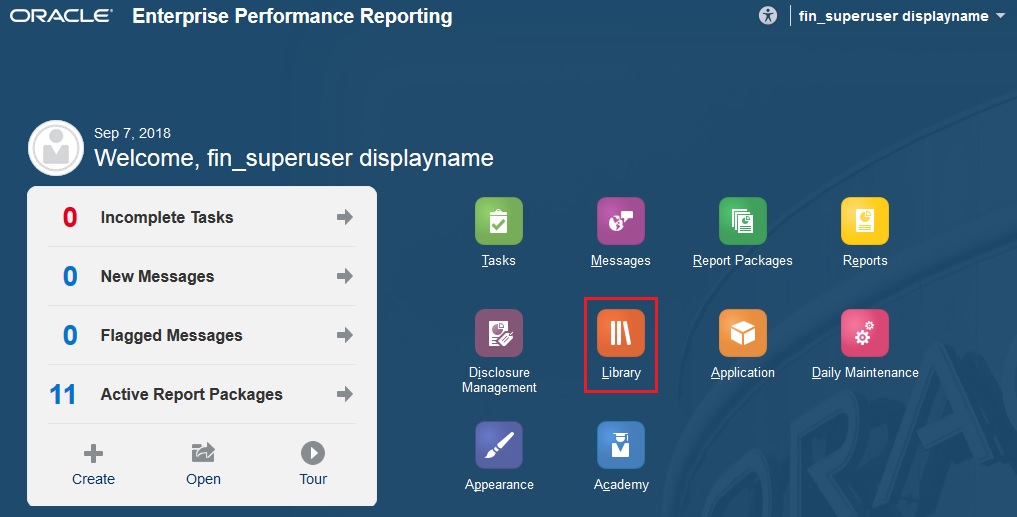
Task: Open the Active Report Packages link
Action: (191, 394)
